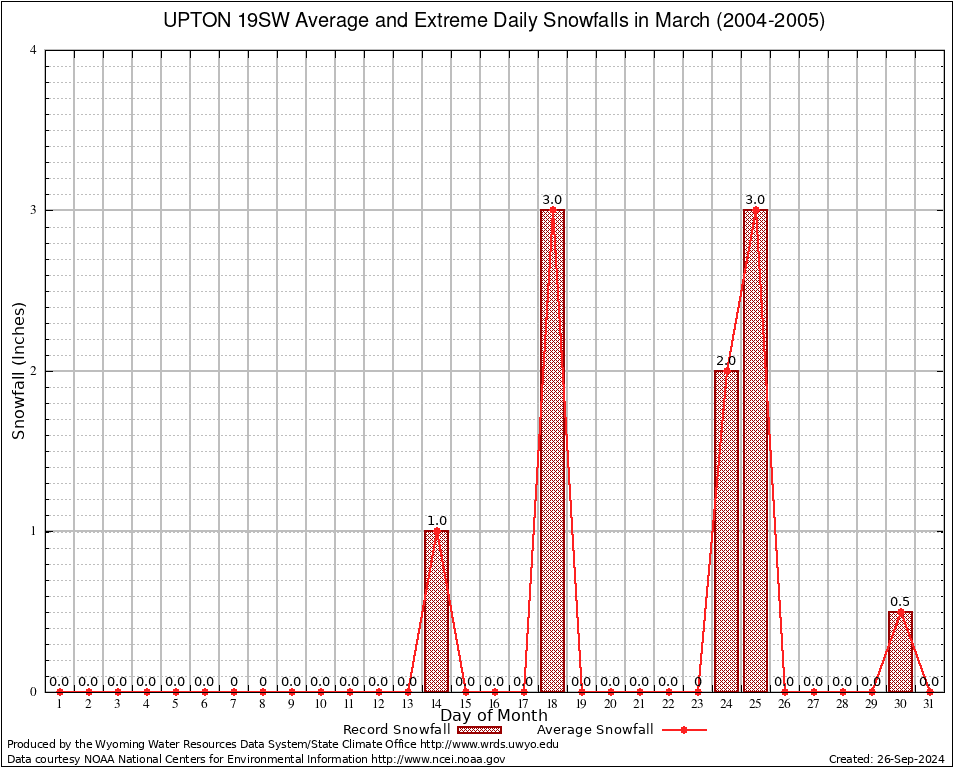Select the day 18 record snowfall bar
This screenshot has height=768, width=954.
(552, 450)
